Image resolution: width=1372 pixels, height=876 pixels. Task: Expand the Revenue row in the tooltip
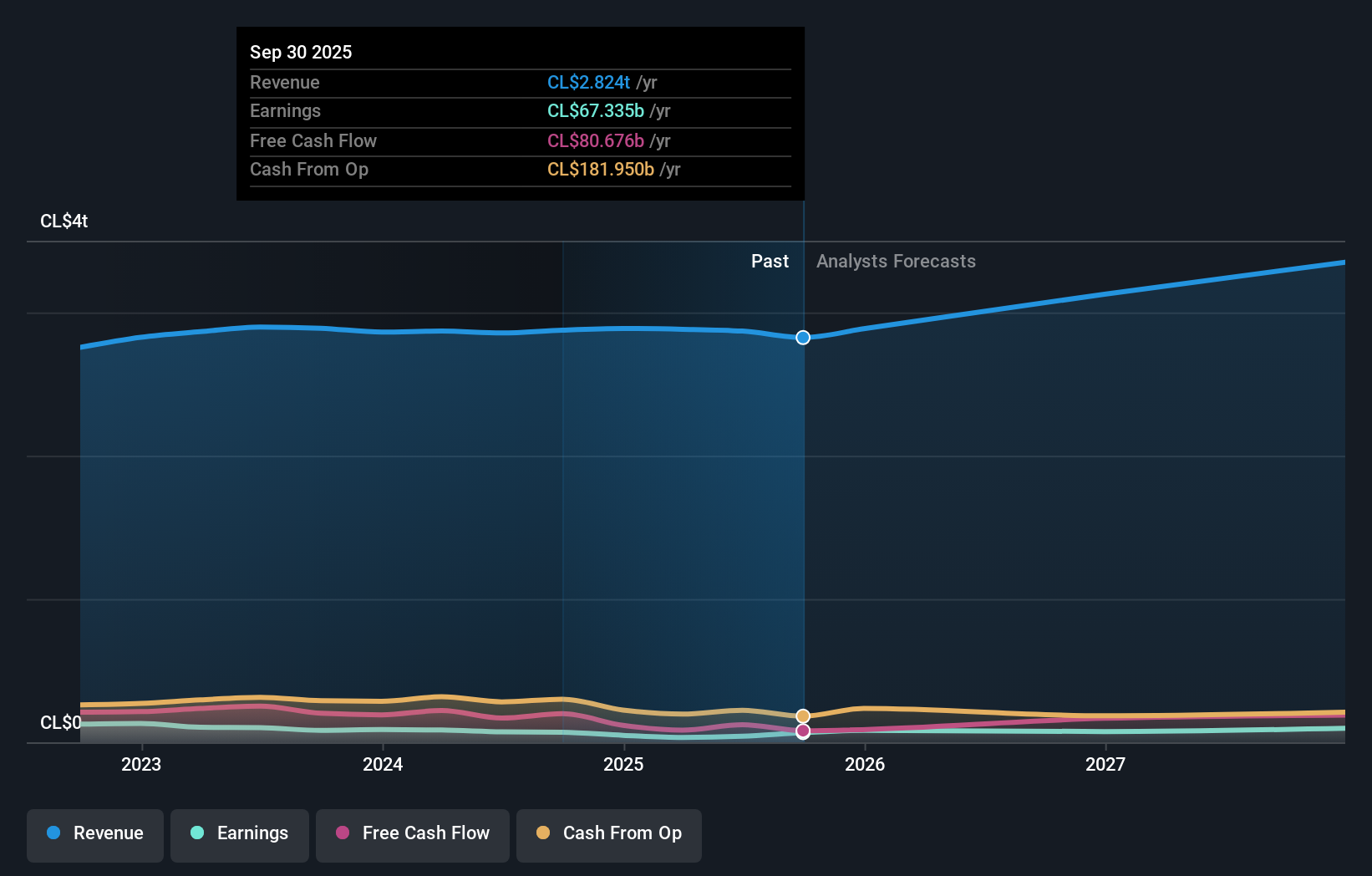point(520,83)
